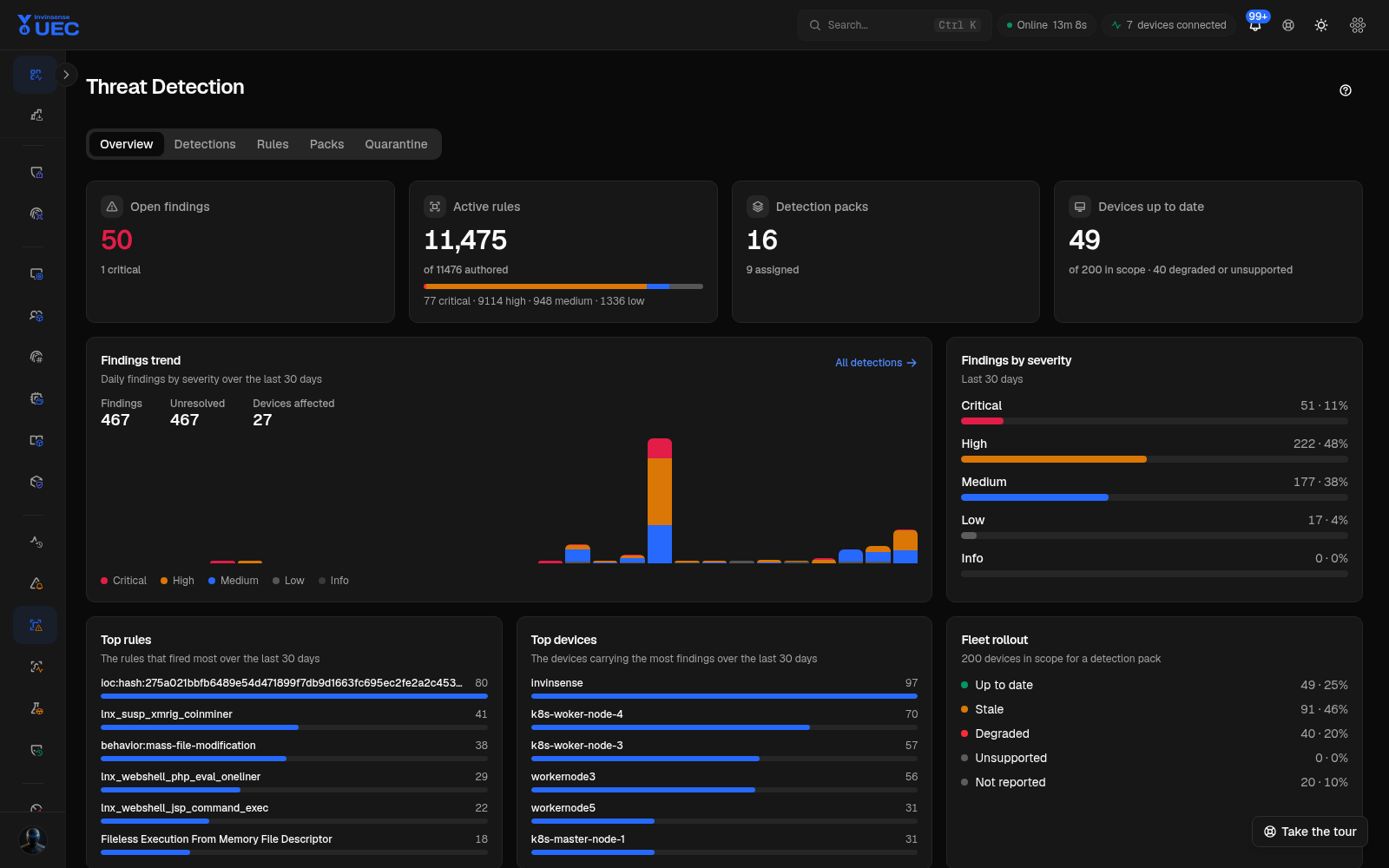
Task: Switch to the Rules tab
Action: 273,144
